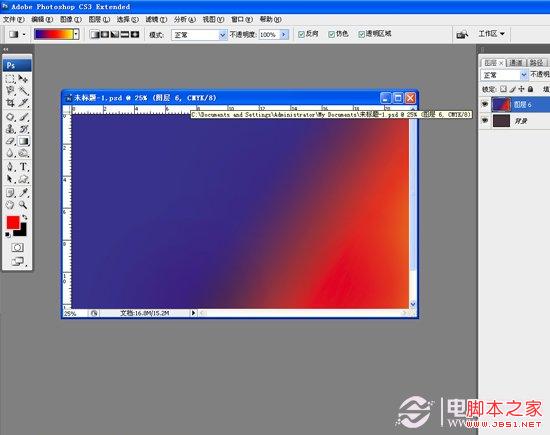Choose reflected gradient style
This screenshot has width=550, height=435.
pos(125,34)
